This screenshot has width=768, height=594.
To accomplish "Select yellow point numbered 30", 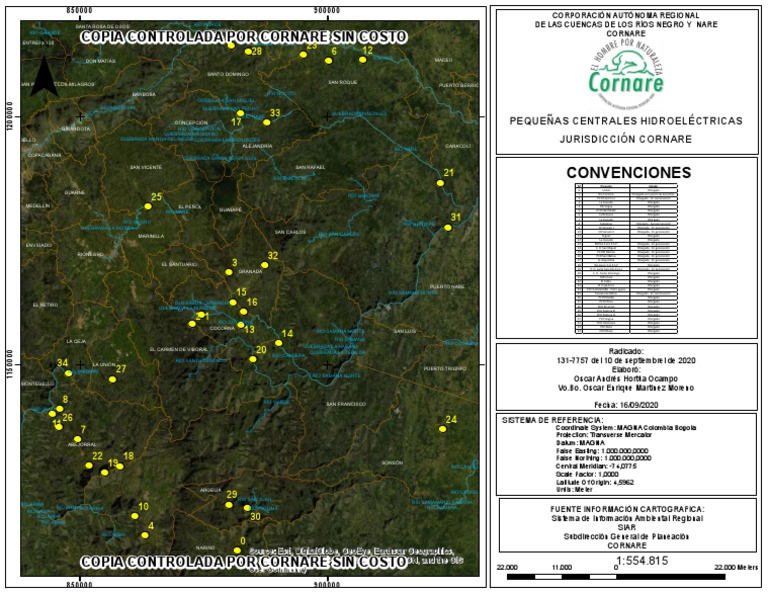I will click(247, 508).
